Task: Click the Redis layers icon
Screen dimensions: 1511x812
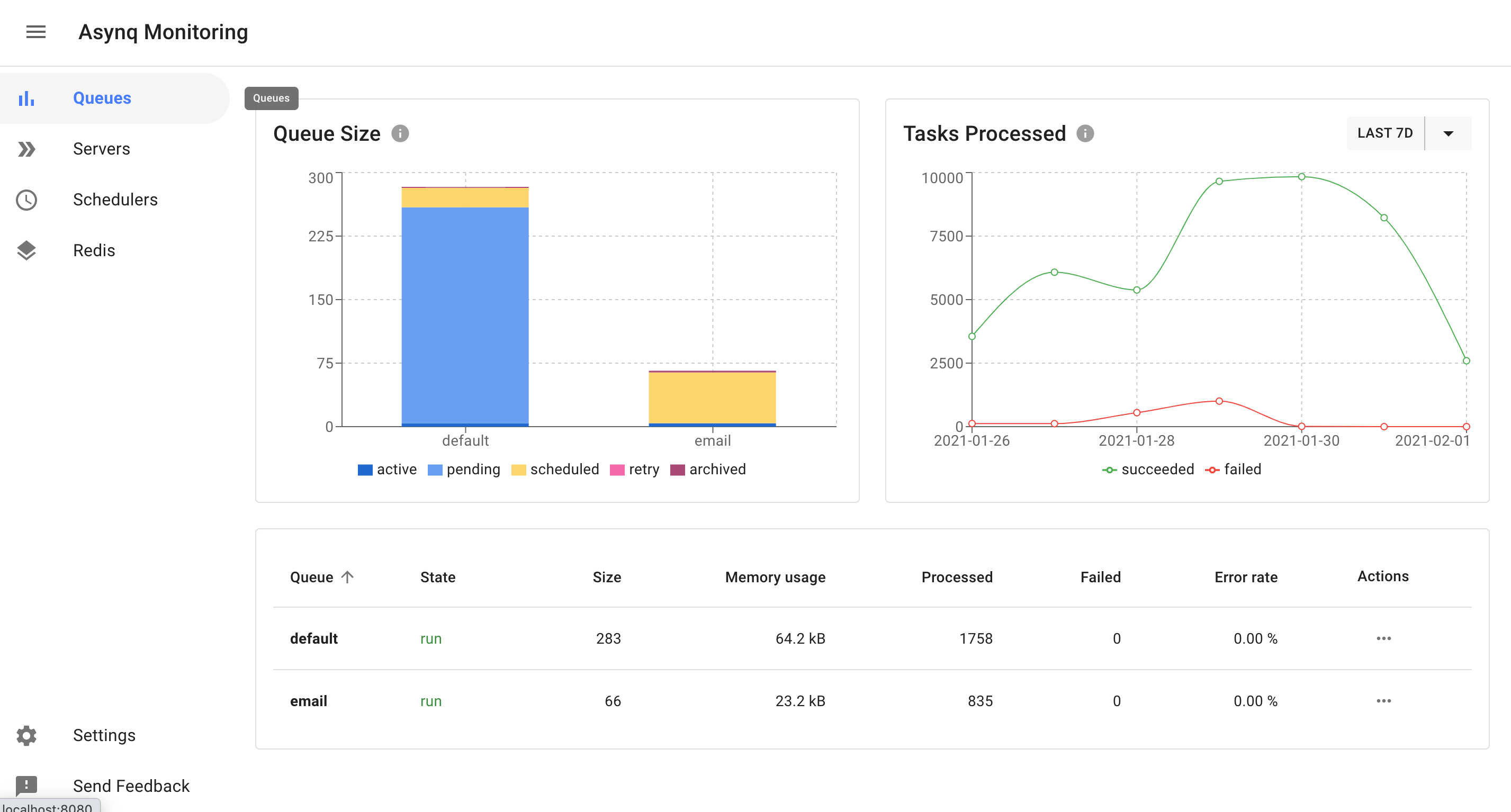Action: pyautogui.click(x=26, y=250)
